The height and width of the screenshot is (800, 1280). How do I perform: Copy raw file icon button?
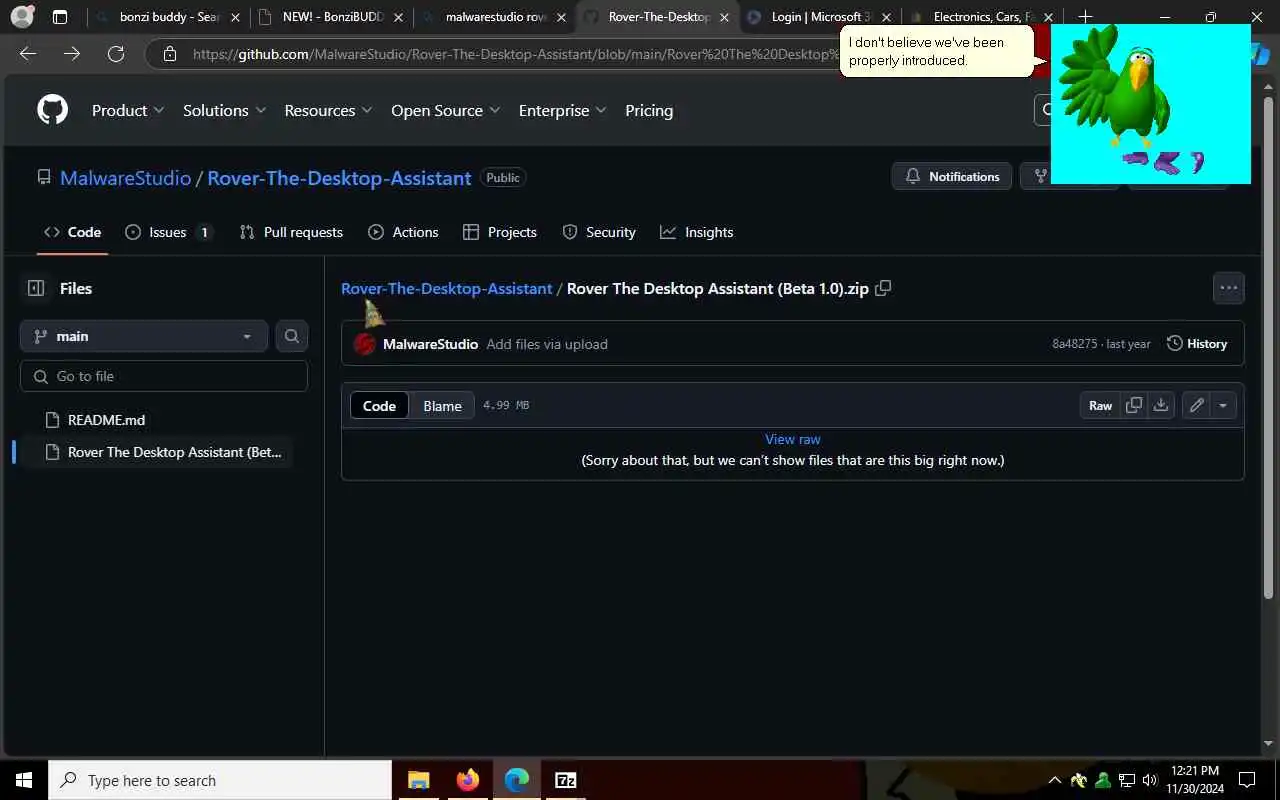coord(1134,405)
